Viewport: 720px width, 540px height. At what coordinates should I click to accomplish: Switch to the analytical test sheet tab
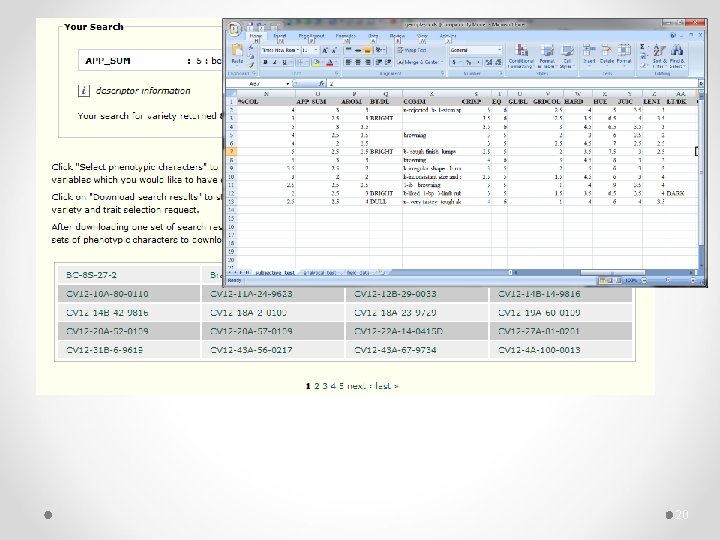[319, 273]
